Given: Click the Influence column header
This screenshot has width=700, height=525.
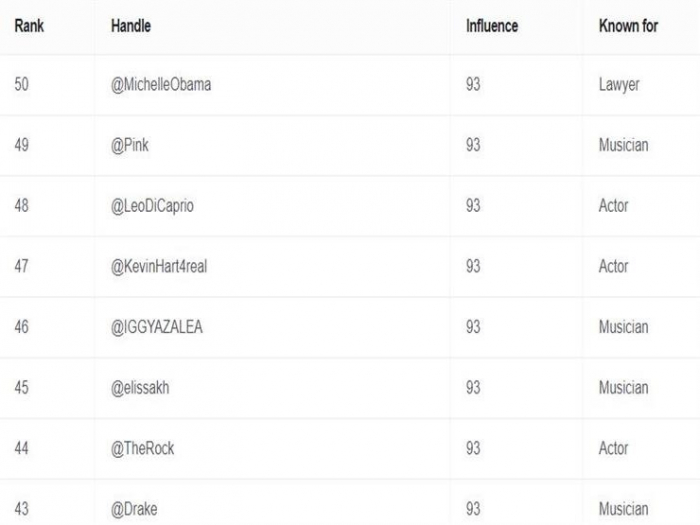Looking at the screenshot, I should (x=491, y=26).
